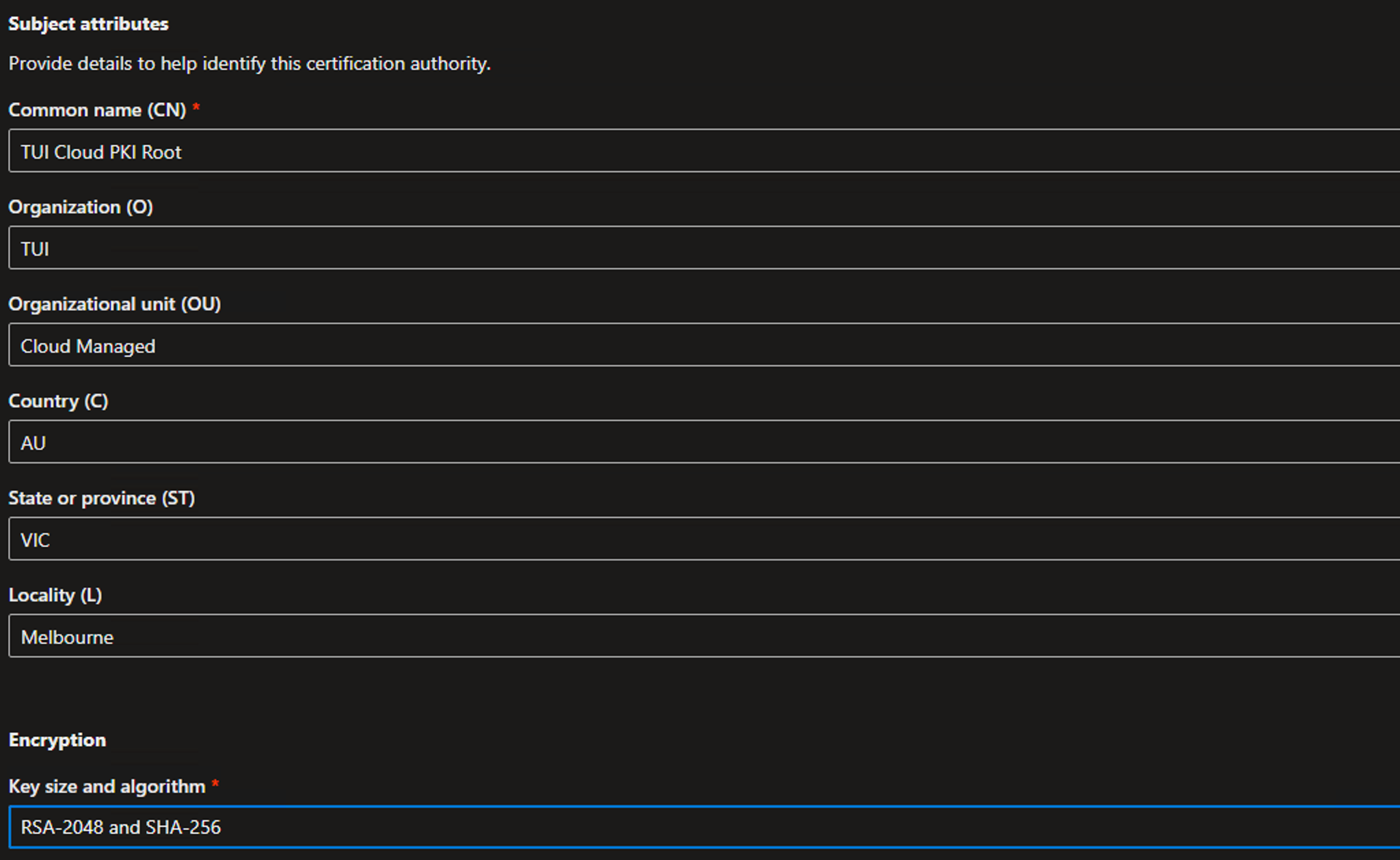
Task: Click the certification authority description text
Action: click(249, 64)
